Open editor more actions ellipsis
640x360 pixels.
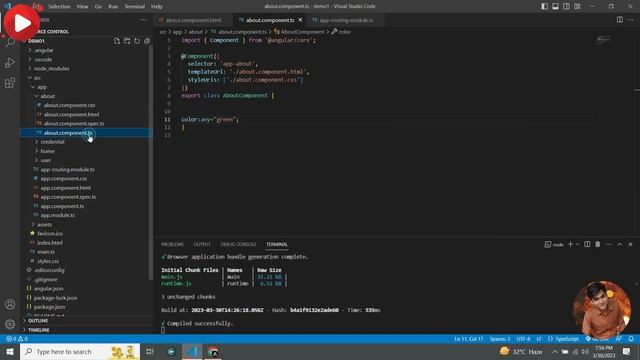631,20
